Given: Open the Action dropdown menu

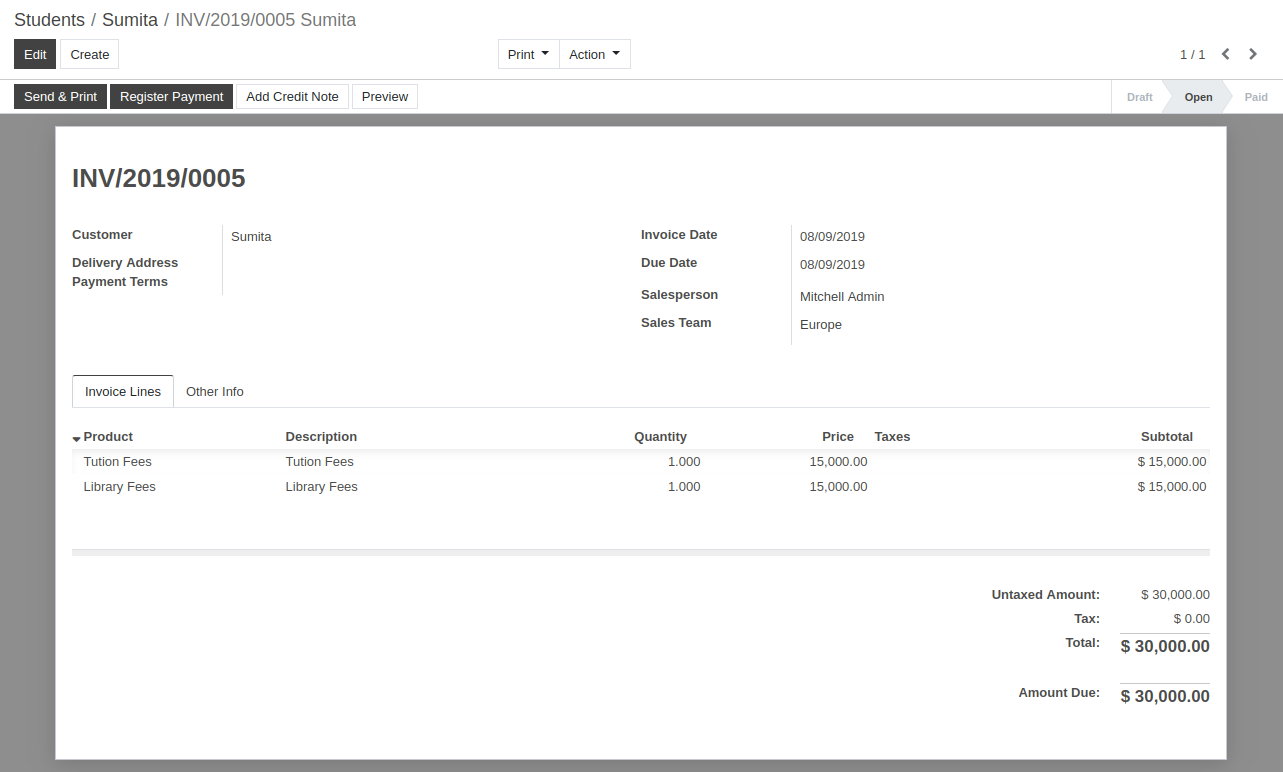Looking at the screenshot, I should 594,54.
